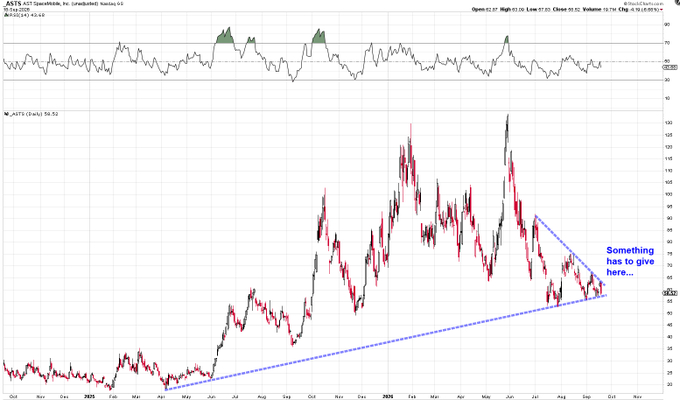Image resolution: width=680 pixels, height=400 pixels.
Task: Click the 30 level label on RSI axis
Action: coord(667,80)
